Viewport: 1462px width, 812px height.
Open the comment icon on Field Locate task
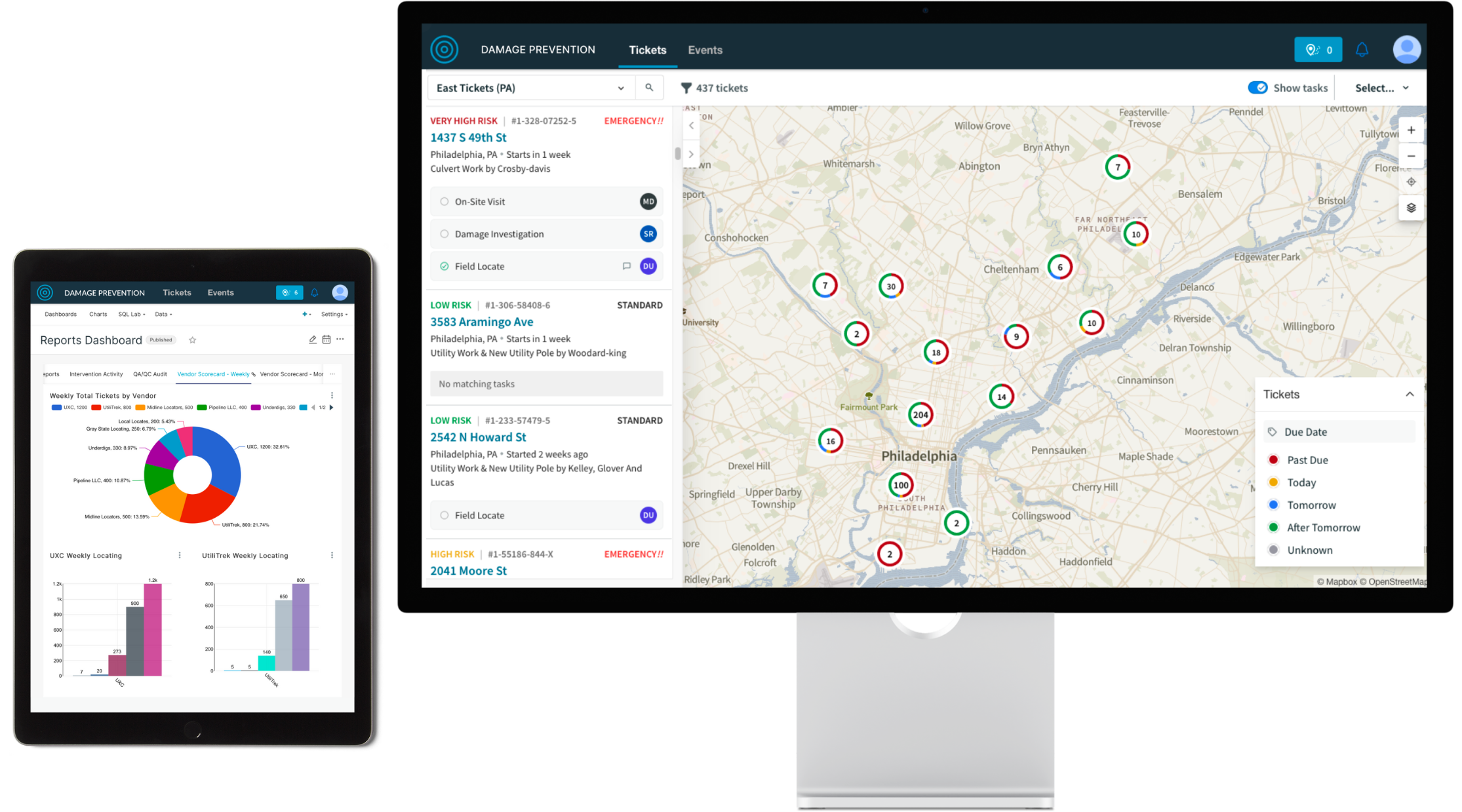click(626, 266)
